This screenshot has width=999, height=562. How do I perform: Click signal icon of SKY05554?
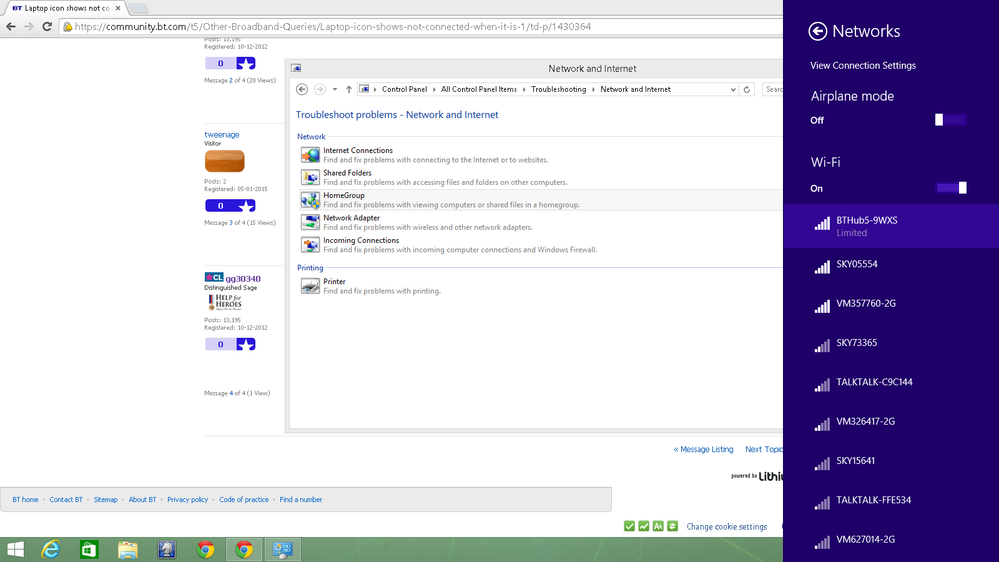pyautogui.click(x=822, y=266)
